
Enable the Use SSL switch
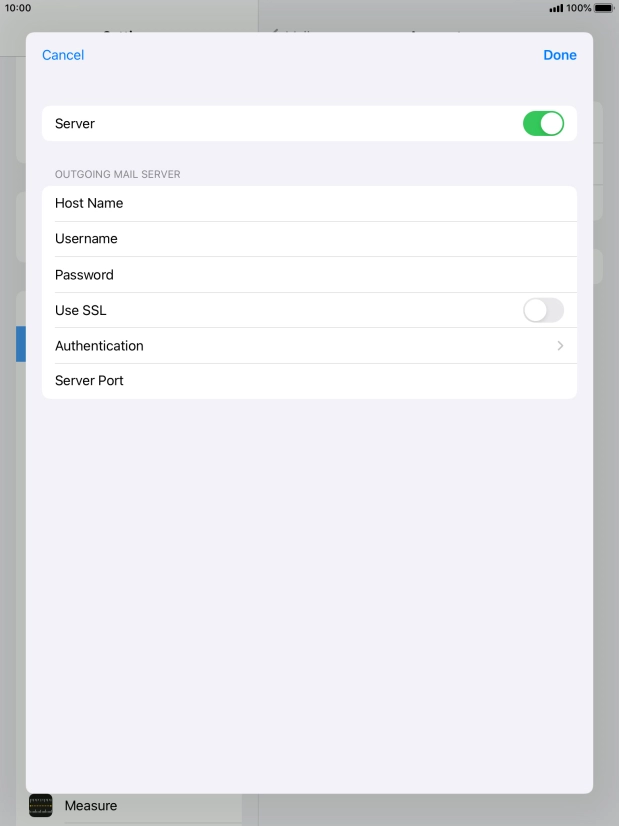[543, 310]
